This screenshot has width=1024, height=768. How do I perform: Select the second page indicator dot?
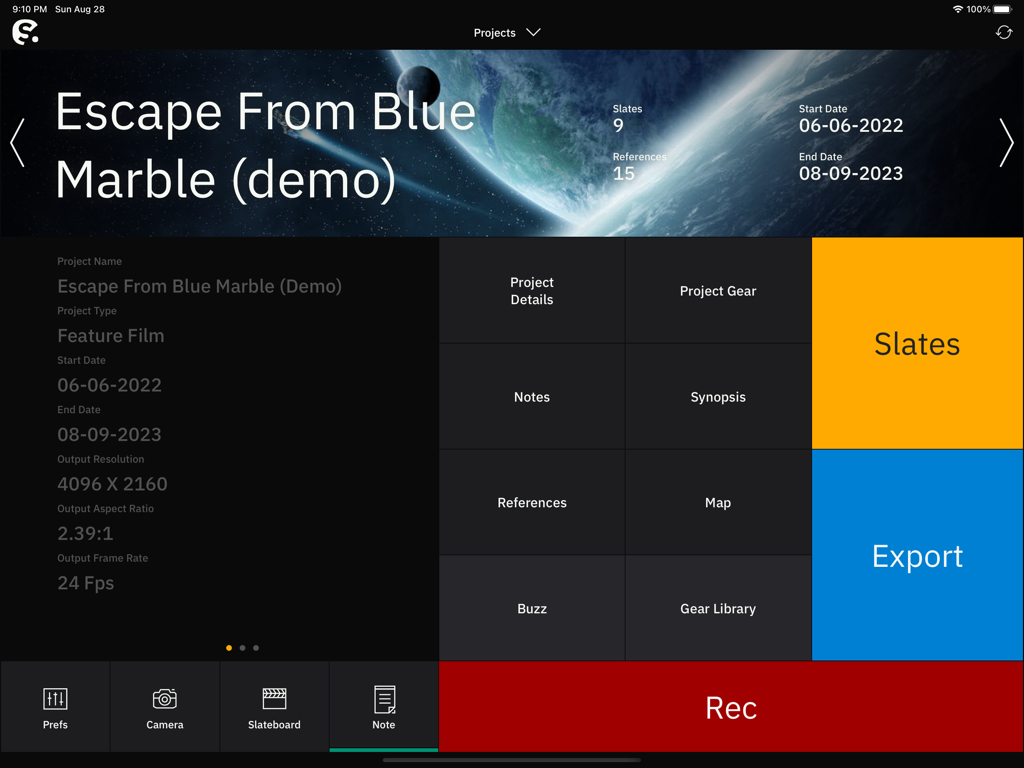(x=242, y=647)
